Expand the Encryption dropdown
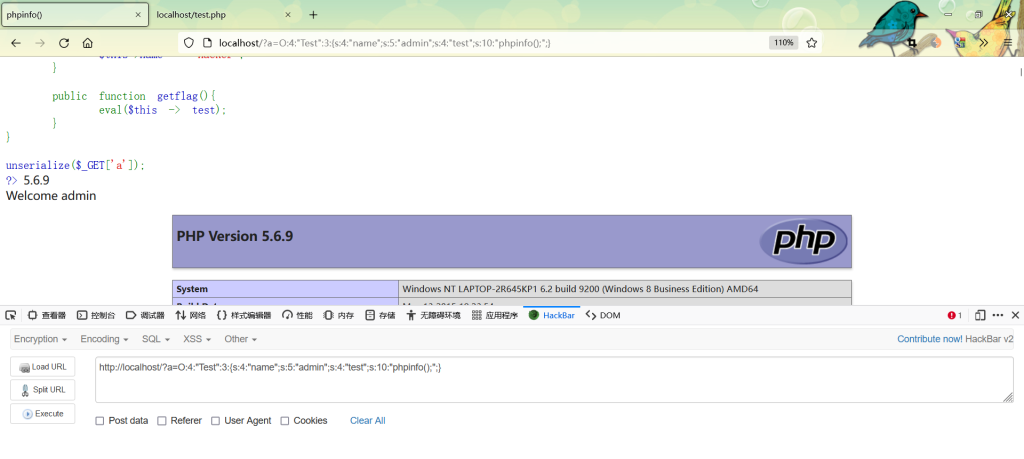Viewport: 1024px width, 459px height. (41, 339)
